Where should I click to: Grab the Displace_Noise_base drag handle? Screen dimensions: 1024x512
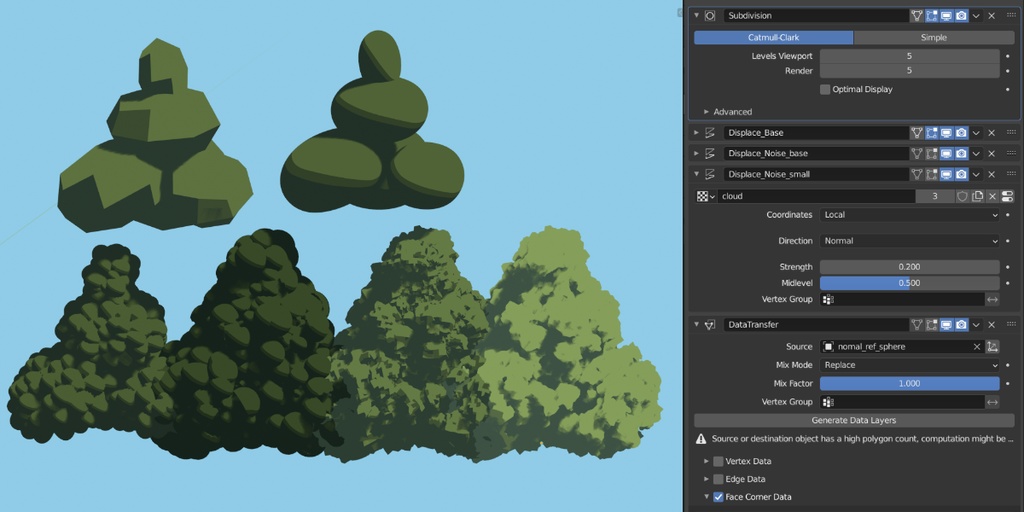1010,153
